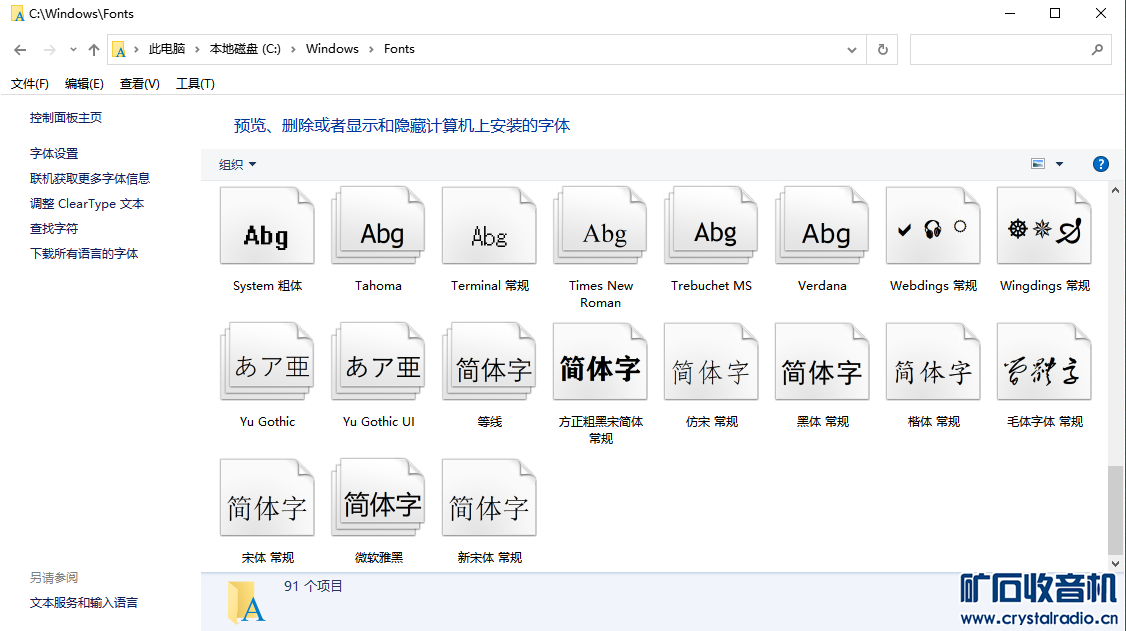Expand the chevron after 本地磁盘 (C:)
Image resolution: width=1126 pixels, height=631 pixels.
(293, 49)
